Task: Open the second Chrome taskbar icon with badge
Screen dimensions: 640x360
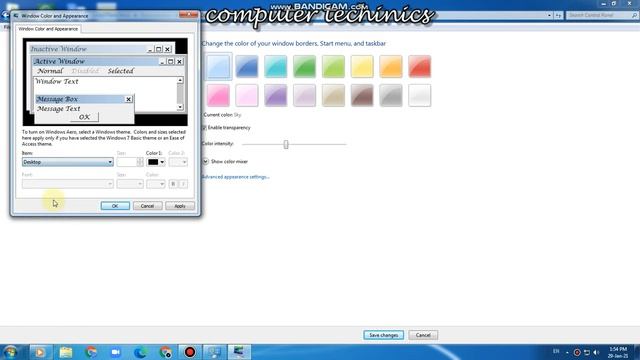Action: 165,352
